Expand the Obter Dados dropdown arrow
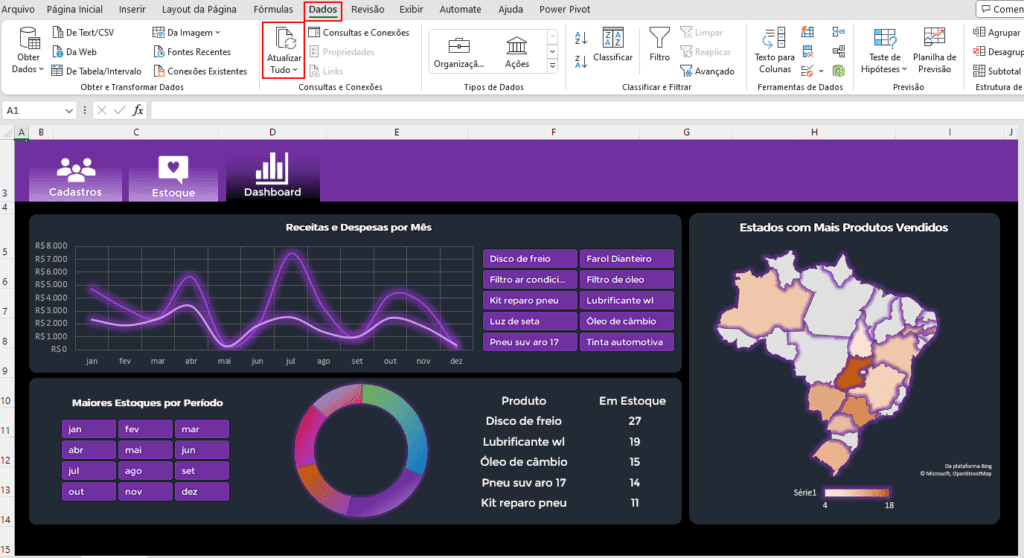 pyautogui.click(x=41, y=69)
